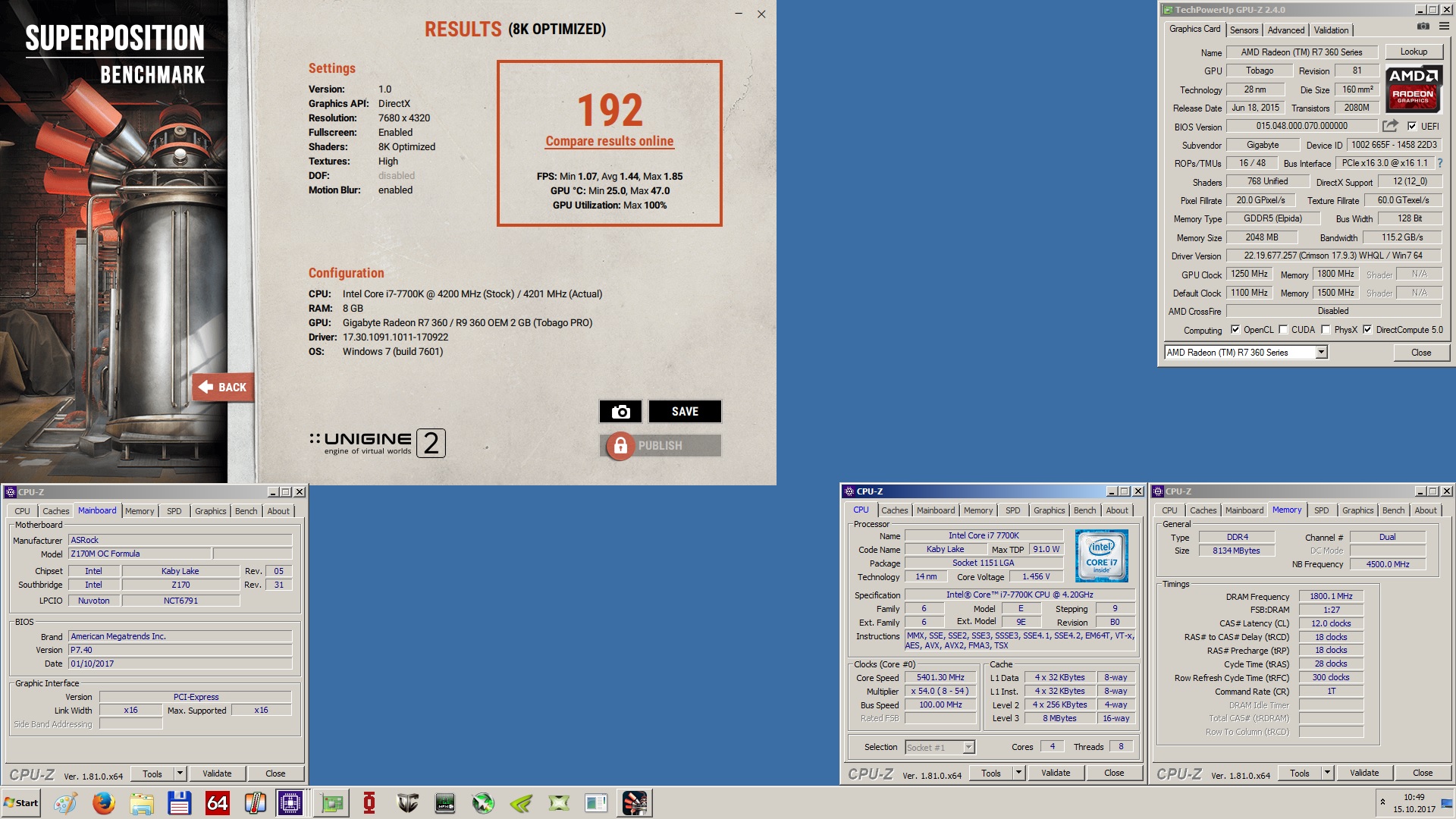Open the Socket #1 selection dropdown

[968, 748]
